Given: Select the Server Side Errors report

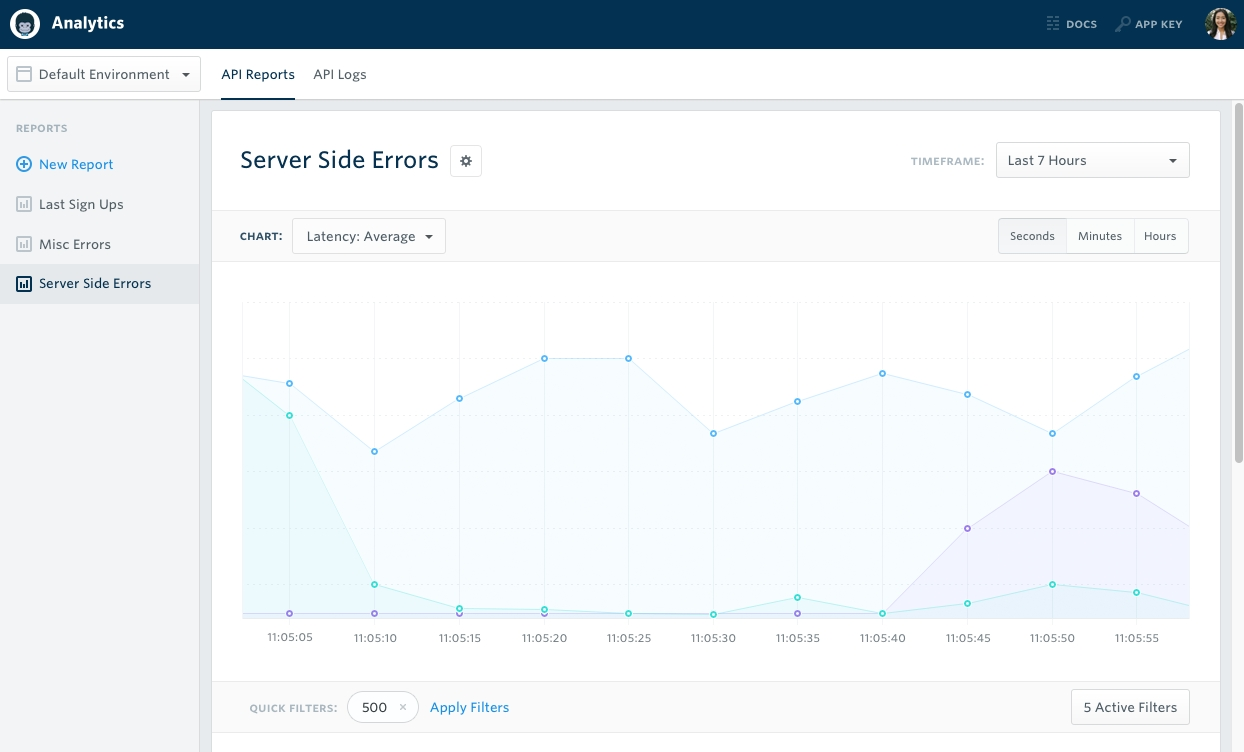Looking at the screenshot, I should click(95, 284).
